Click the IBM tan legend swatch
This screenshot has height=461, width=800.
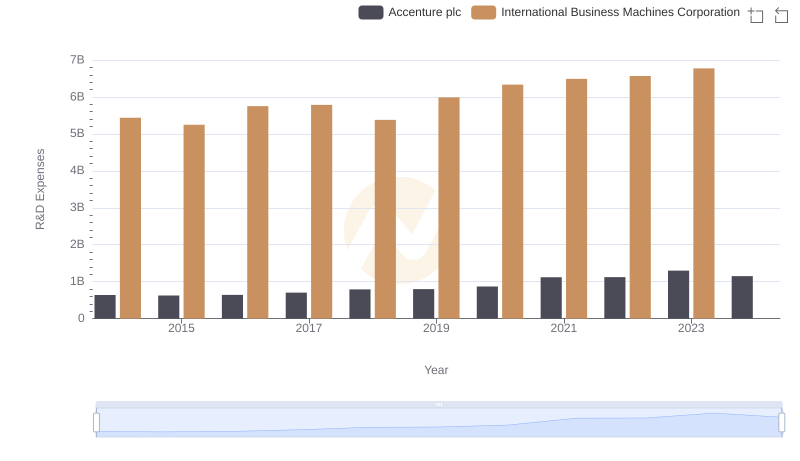(484, 12)
